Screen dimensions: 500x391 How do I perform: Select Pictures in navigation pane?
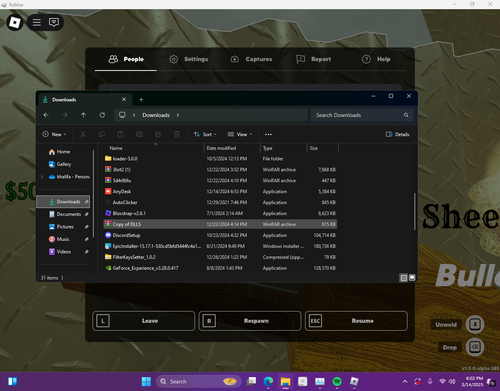61,227
